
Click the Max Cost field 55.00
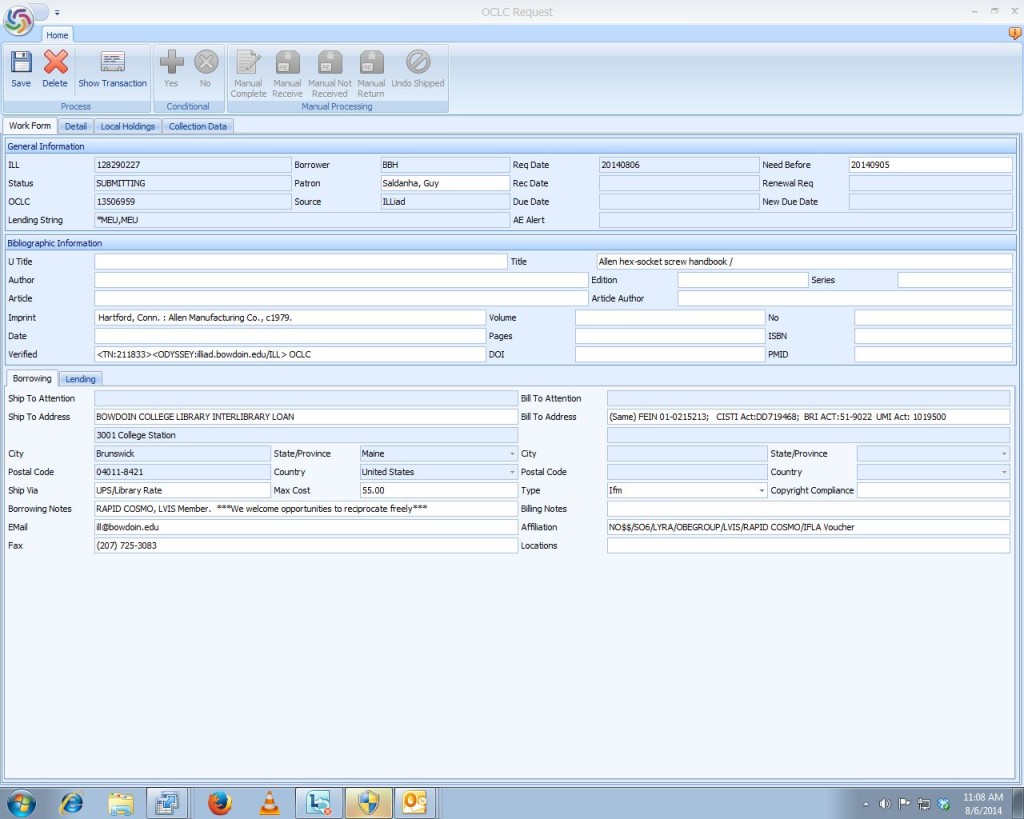pos(438,490)
